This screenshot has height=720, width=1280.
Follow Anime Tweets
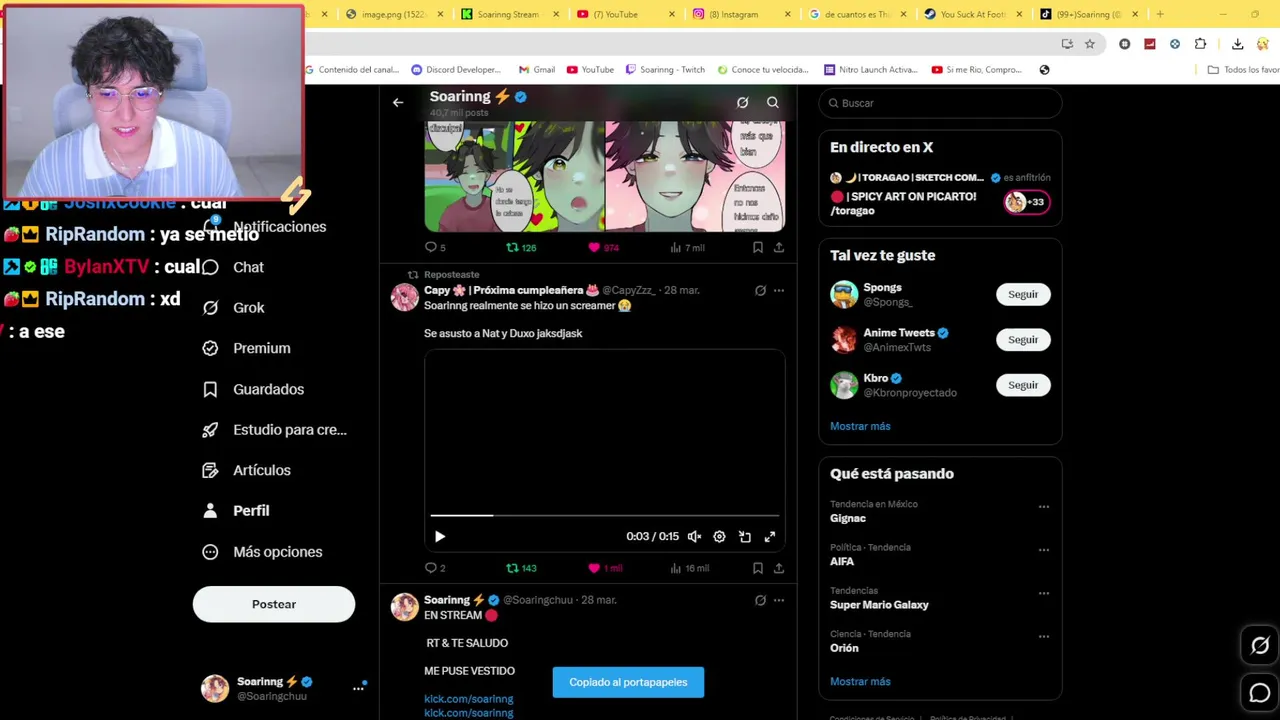1023,340
